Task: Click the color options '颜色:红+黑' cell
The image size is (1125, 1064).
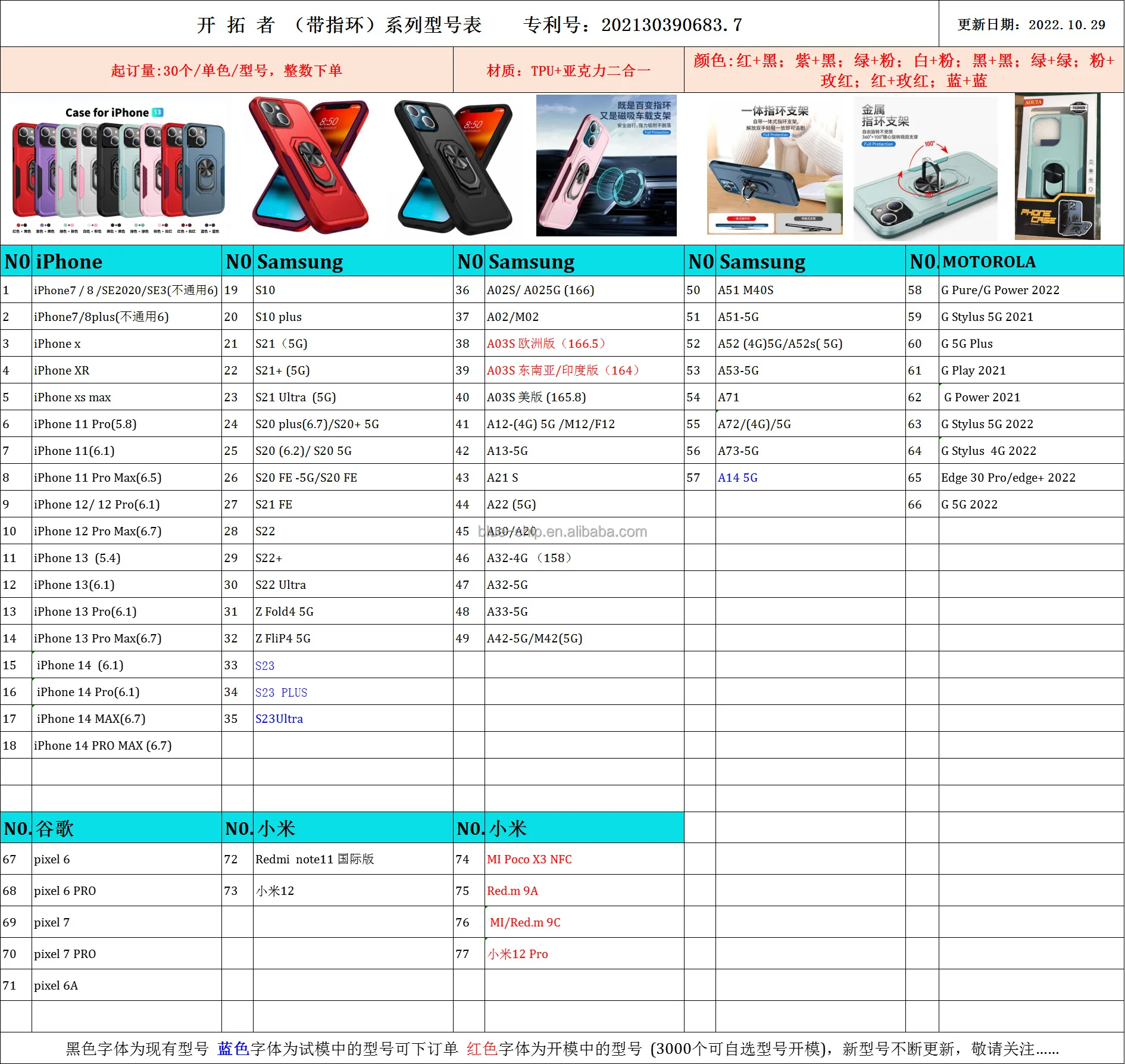Action: [x=904, y=70]
